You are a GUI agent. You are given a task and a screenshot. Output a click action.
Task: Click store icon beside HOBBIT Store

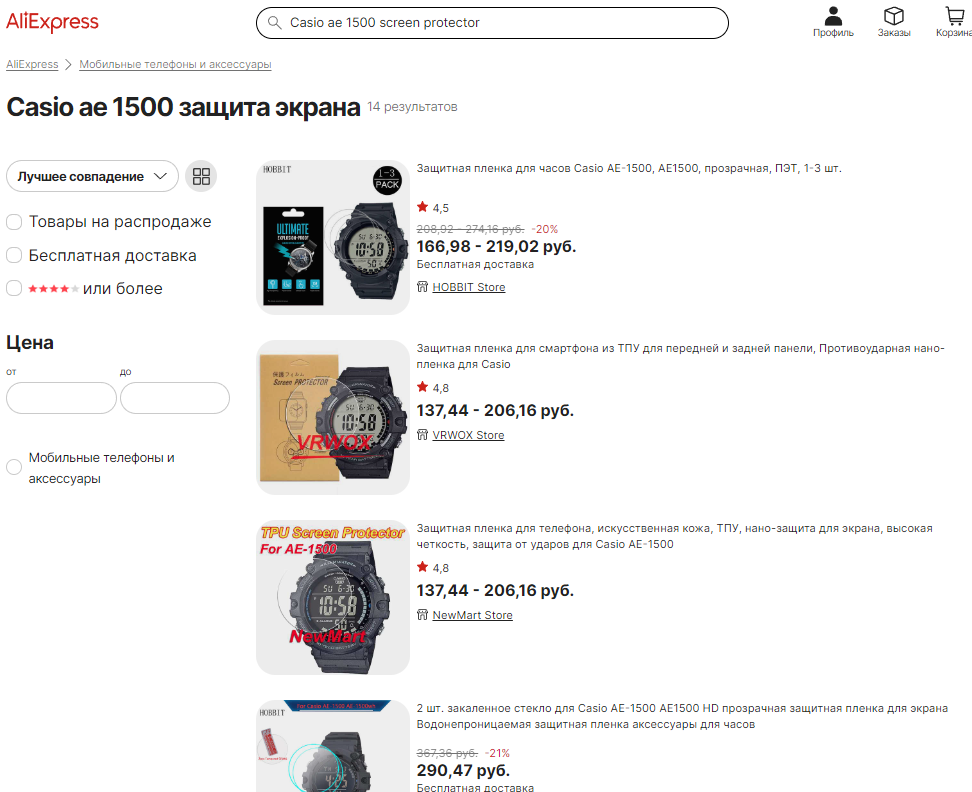(422, 287)
